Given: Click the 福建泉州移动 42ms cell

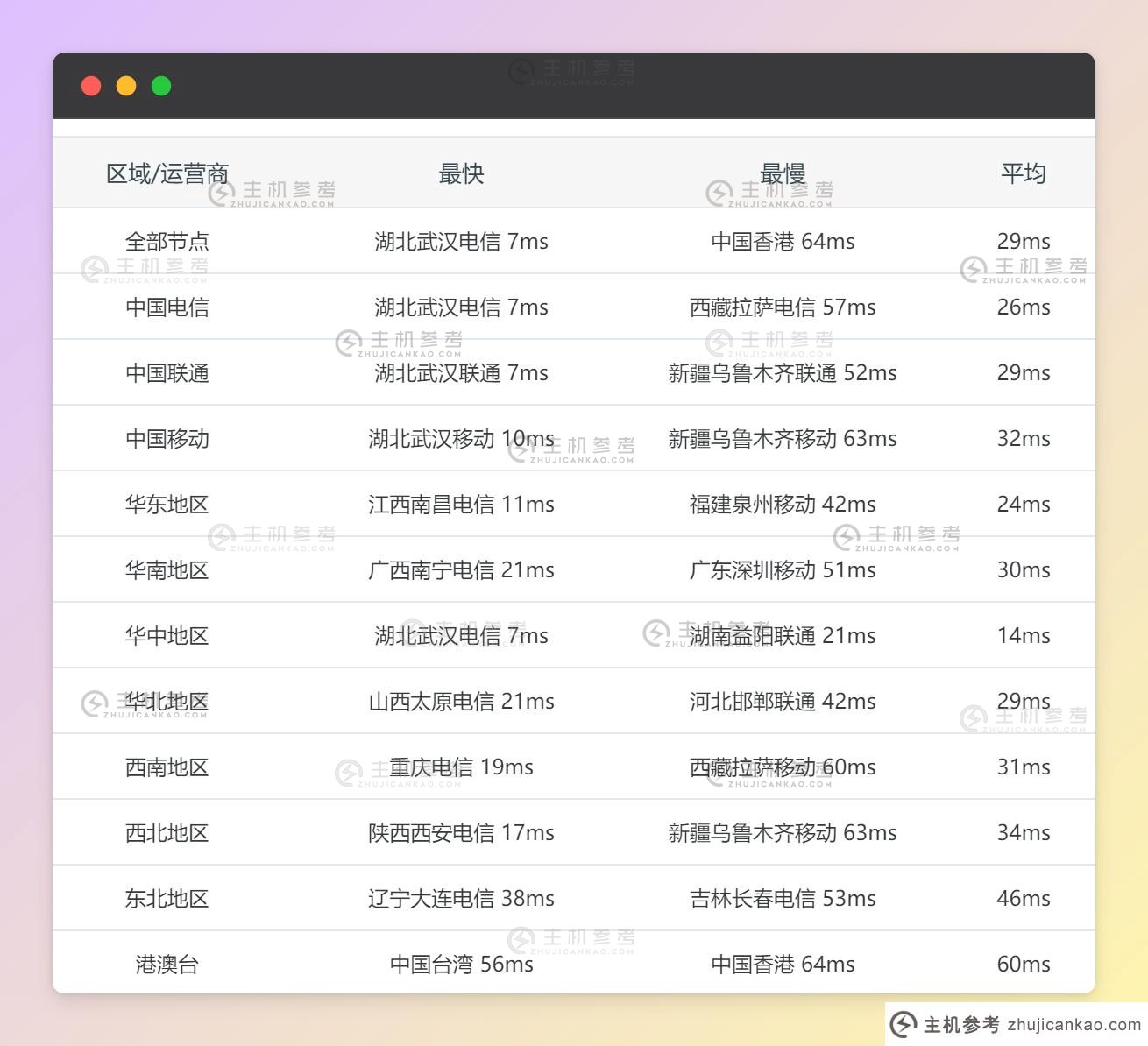Looking at the screenshot, I should [x=783, y=504].
